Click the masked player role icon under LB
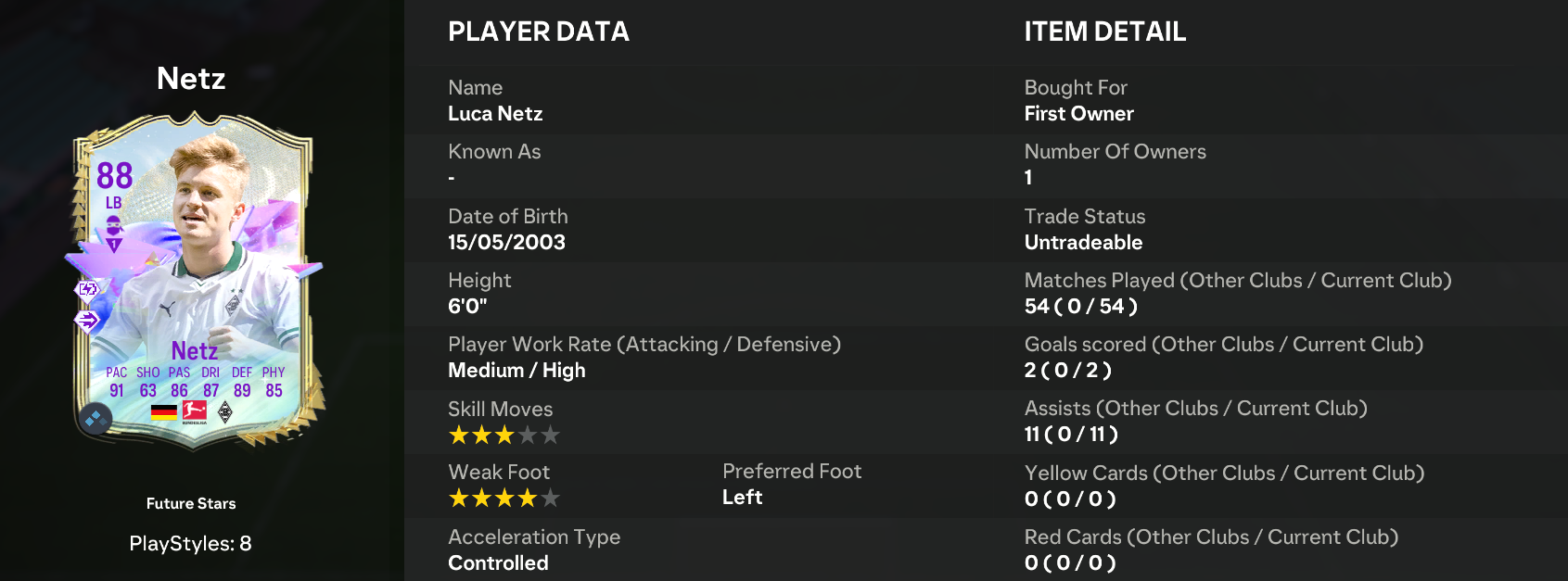This screenshot has height=581, width=1568. (x=113, y=225)
